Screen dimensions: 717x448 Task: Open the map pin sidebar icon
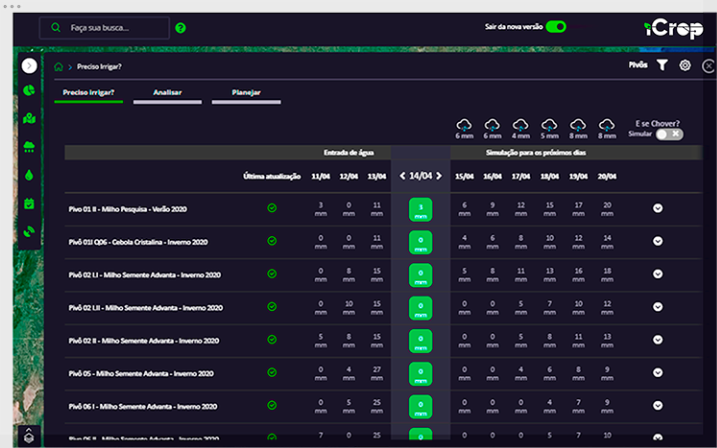click(29, 118)
